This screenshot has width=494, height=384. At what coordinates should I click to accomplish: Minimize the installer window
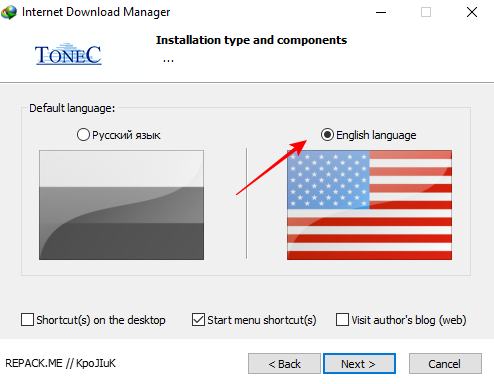click(381, 12)
